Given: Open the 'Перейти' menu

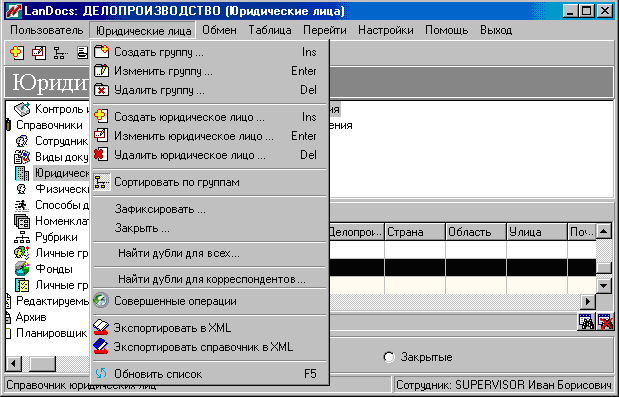Looking at the screenshot, I should coord(325,30).
